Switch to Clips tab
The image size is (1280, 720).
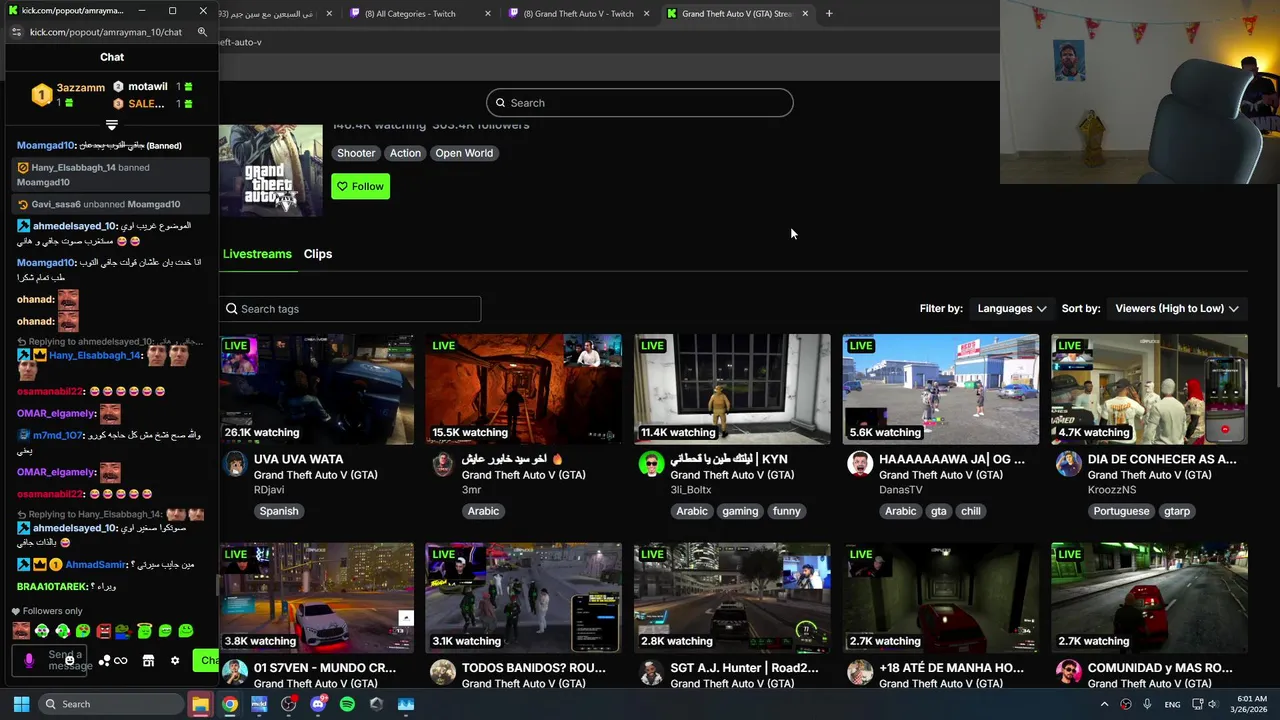pyautogui.click(x=318, y=254)
